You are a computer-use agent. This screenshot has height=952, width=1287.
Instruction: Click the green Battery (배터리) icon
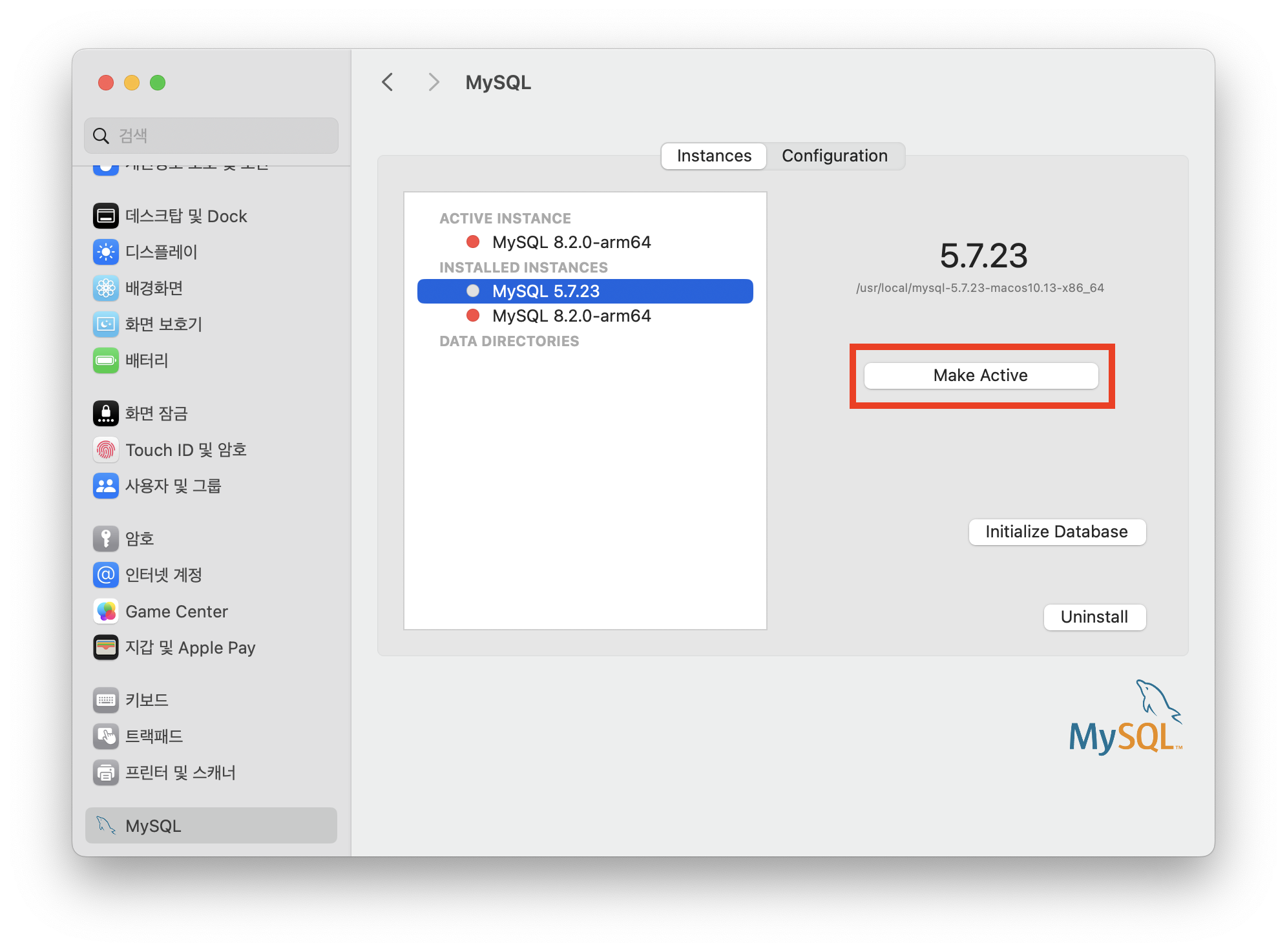pos(106,360)
